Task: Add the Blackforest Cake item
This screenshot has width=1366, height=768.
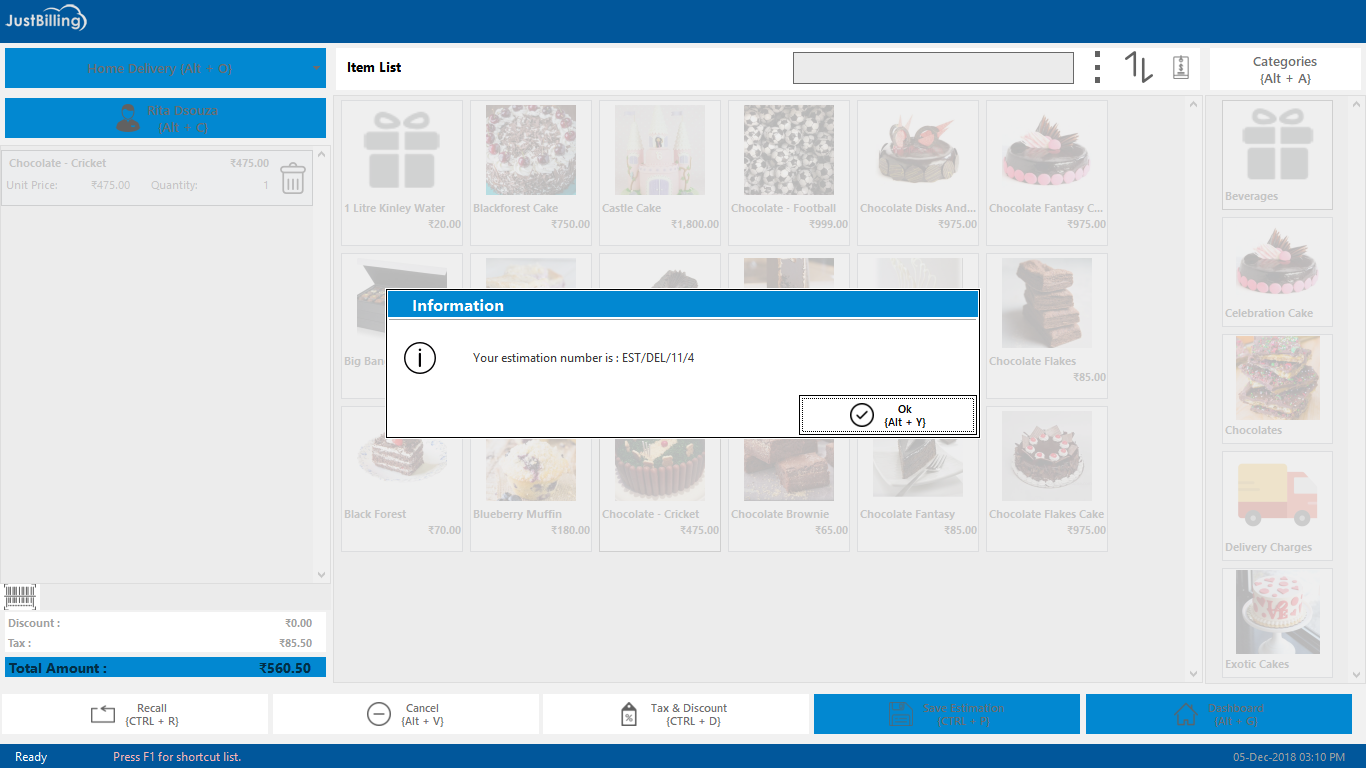Action: pyautogui.click(x=531, y=172)
